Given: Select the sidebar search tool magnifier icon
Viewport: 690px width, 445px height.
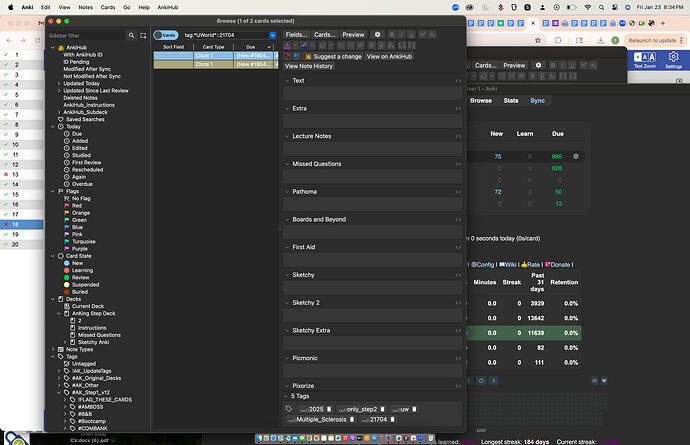Looking at the screenshot, I should 131,35.
